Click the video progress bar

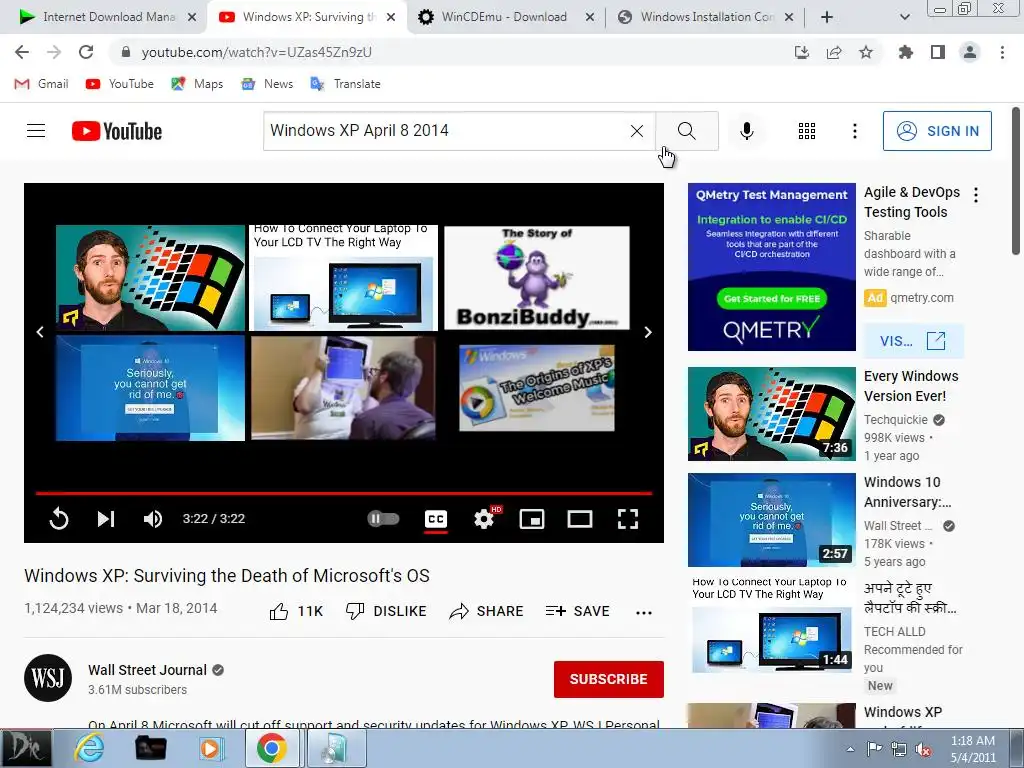[344, 493]
